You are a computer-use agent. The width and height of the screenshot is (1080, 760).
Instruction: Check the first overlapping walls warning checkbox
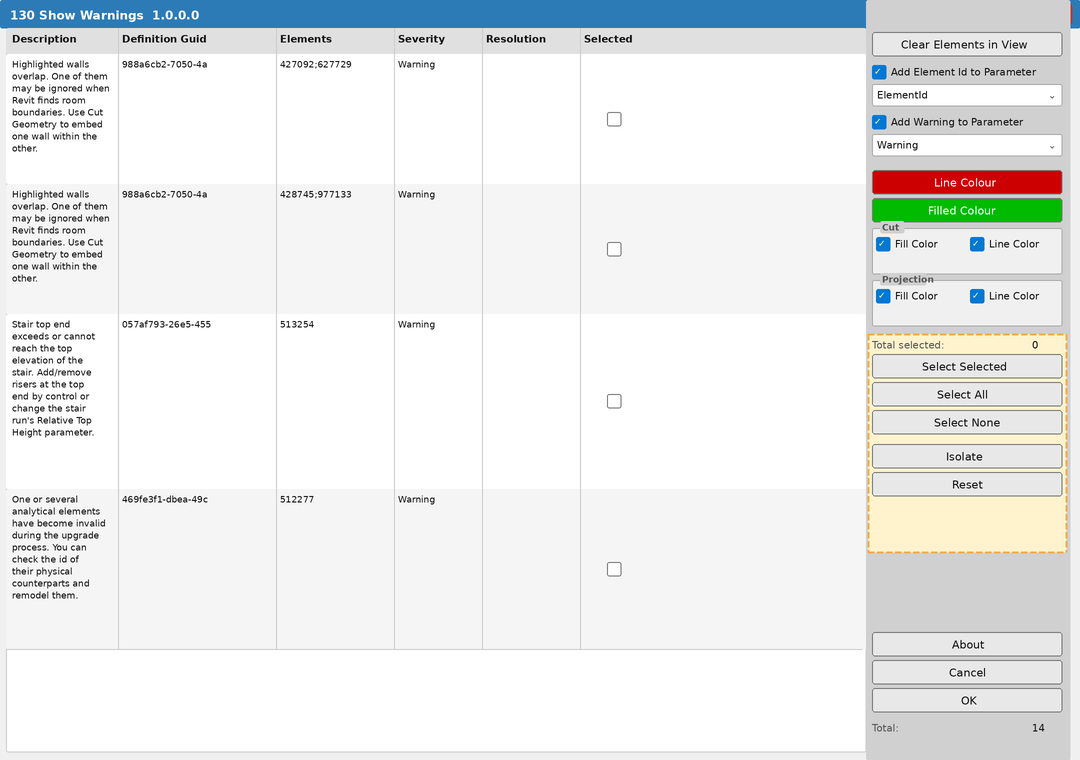point(613,118)
